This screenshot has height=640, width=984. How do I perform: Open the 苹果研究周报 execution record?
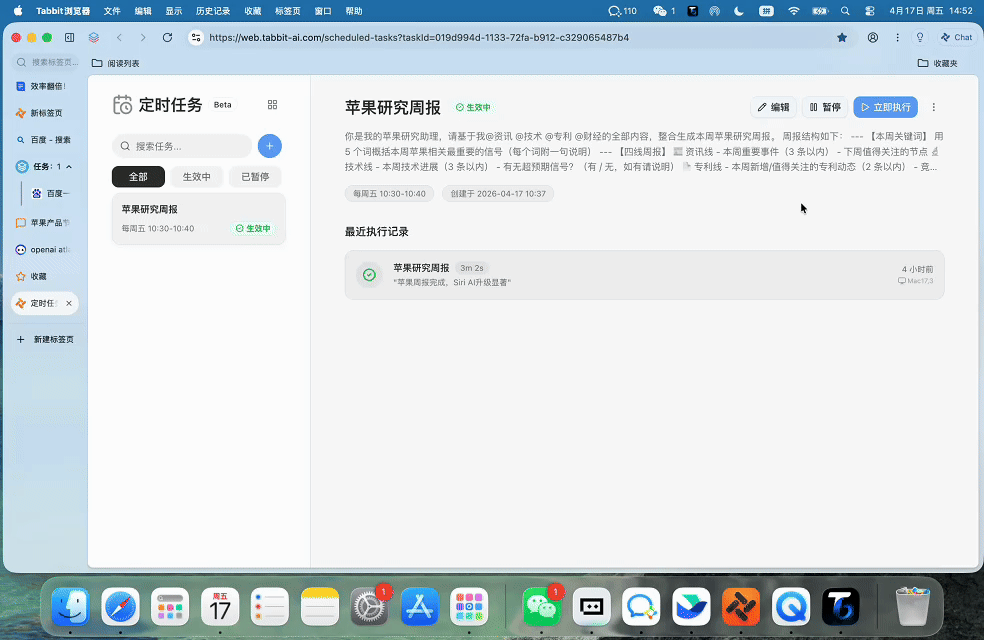click(644, 275)
